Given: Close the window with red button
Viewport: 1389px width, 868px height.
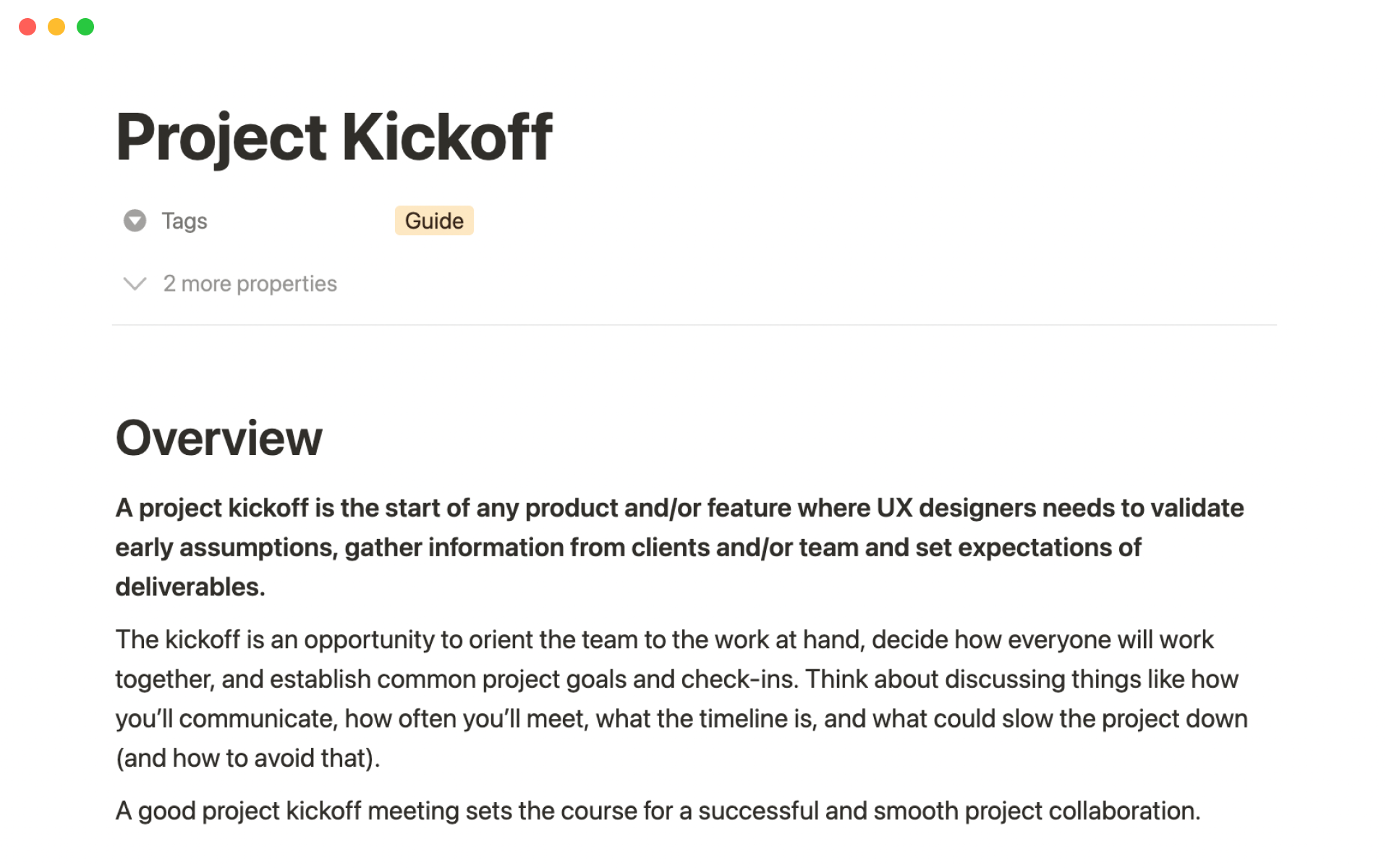Looking at the screenshot, I should (27, 27).
